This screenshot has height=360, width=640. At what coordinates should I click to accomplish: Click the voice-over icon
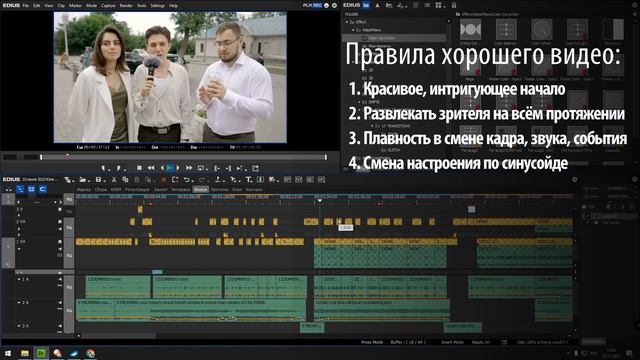(x=260, y=180)
